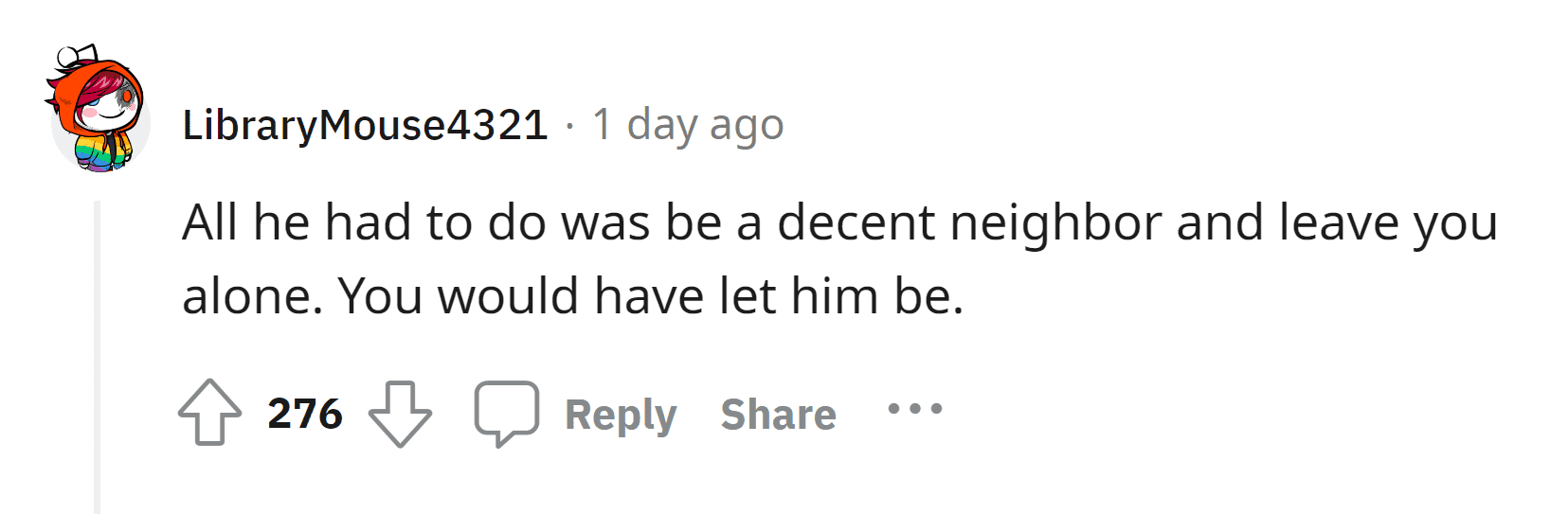Share this comment

(778, 415)
